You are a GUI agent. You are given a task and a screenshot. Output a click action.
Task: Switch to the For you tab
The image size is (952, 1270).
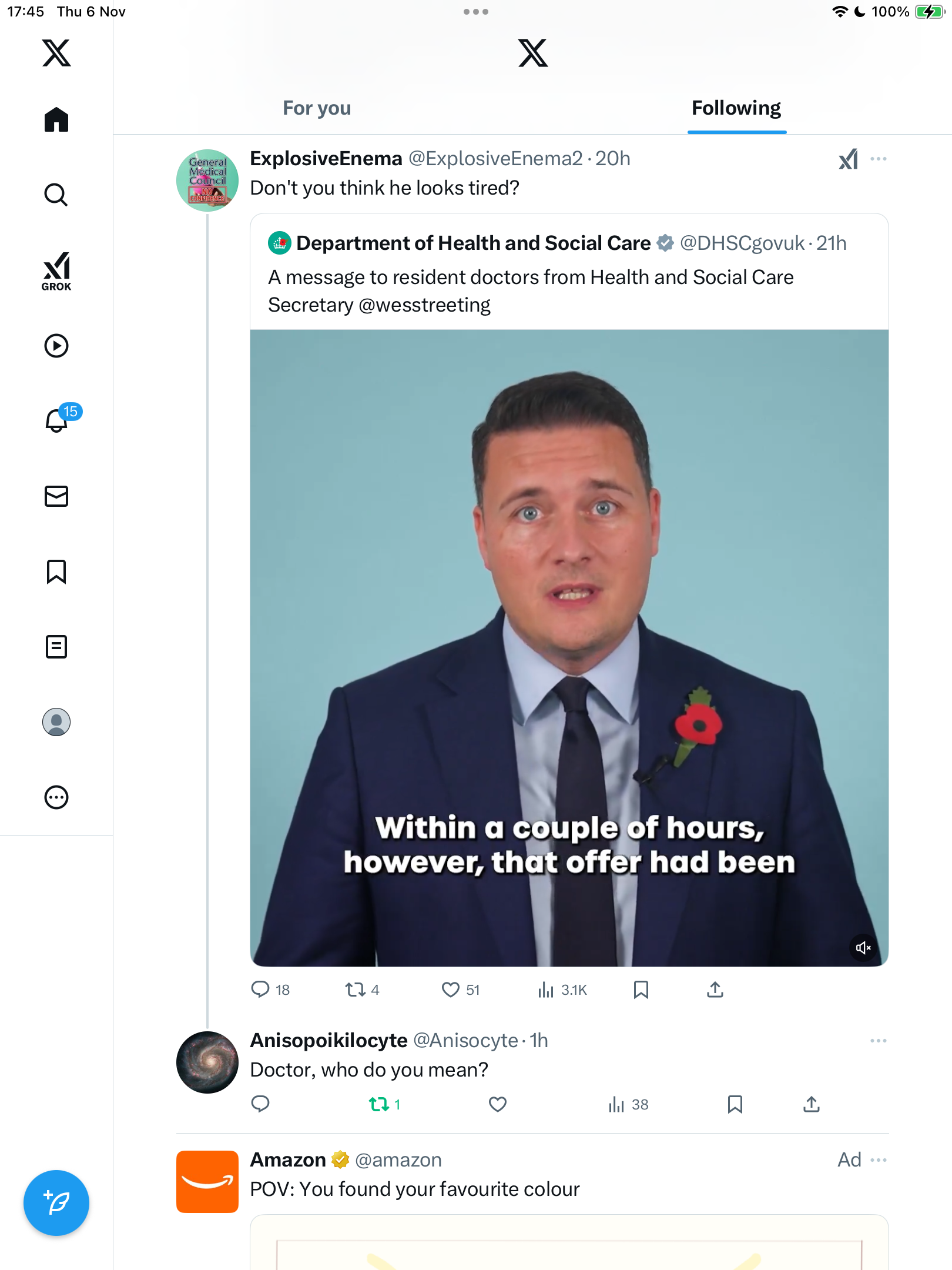pyautogui.click(x=317, y=108)
